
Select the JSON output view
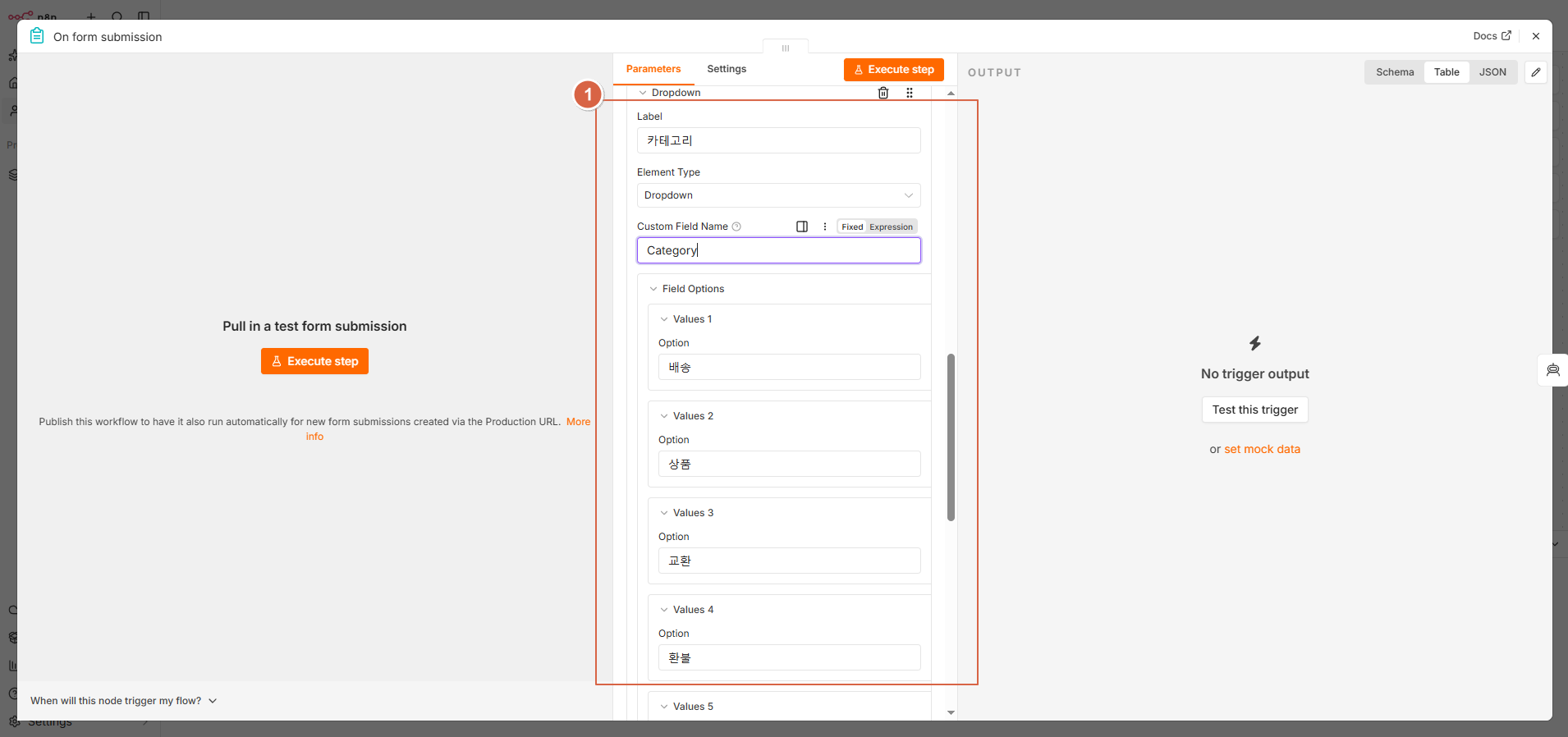click(x=1492, y=72)
